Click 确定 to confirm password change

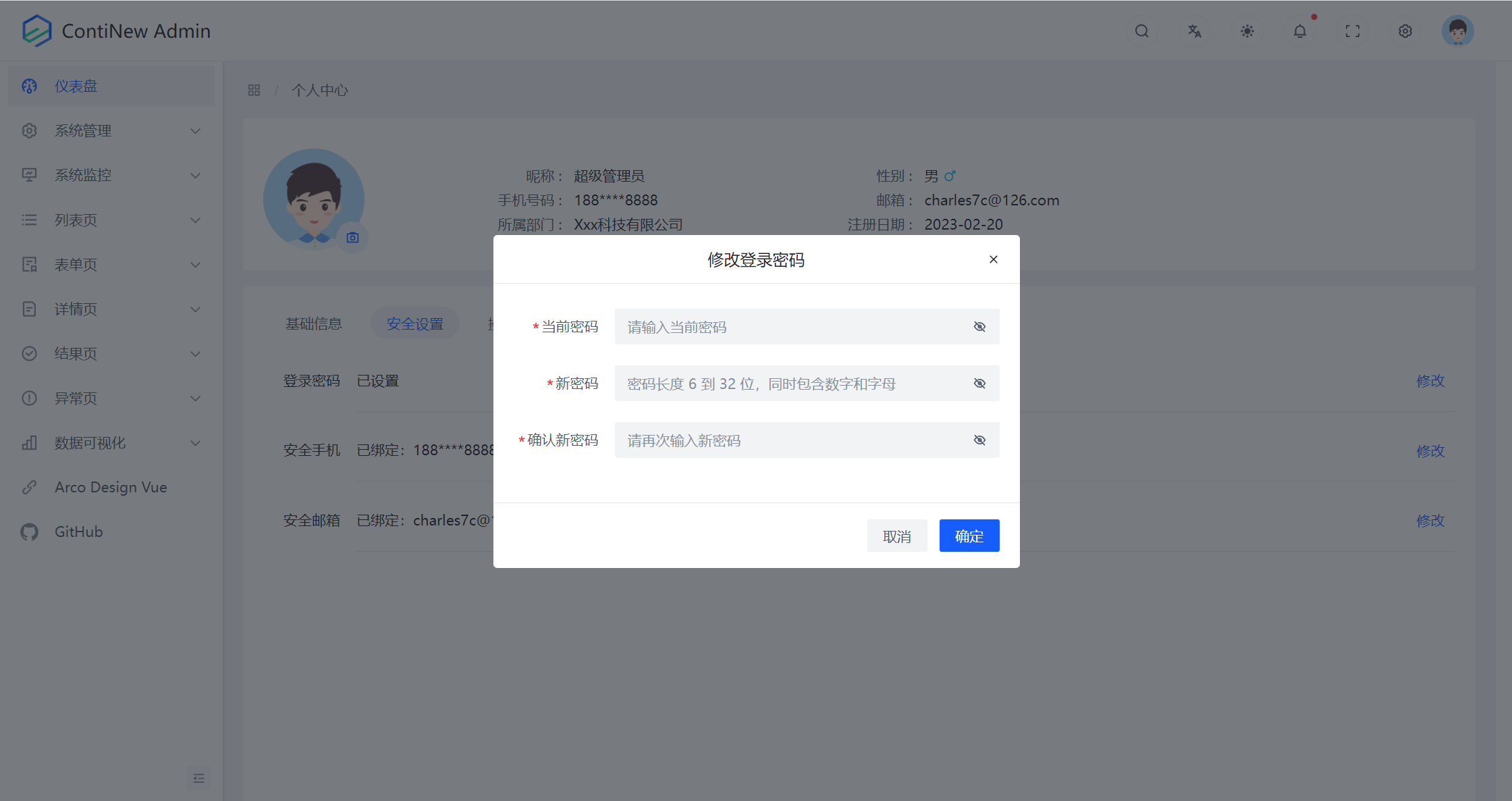(969, 536)
